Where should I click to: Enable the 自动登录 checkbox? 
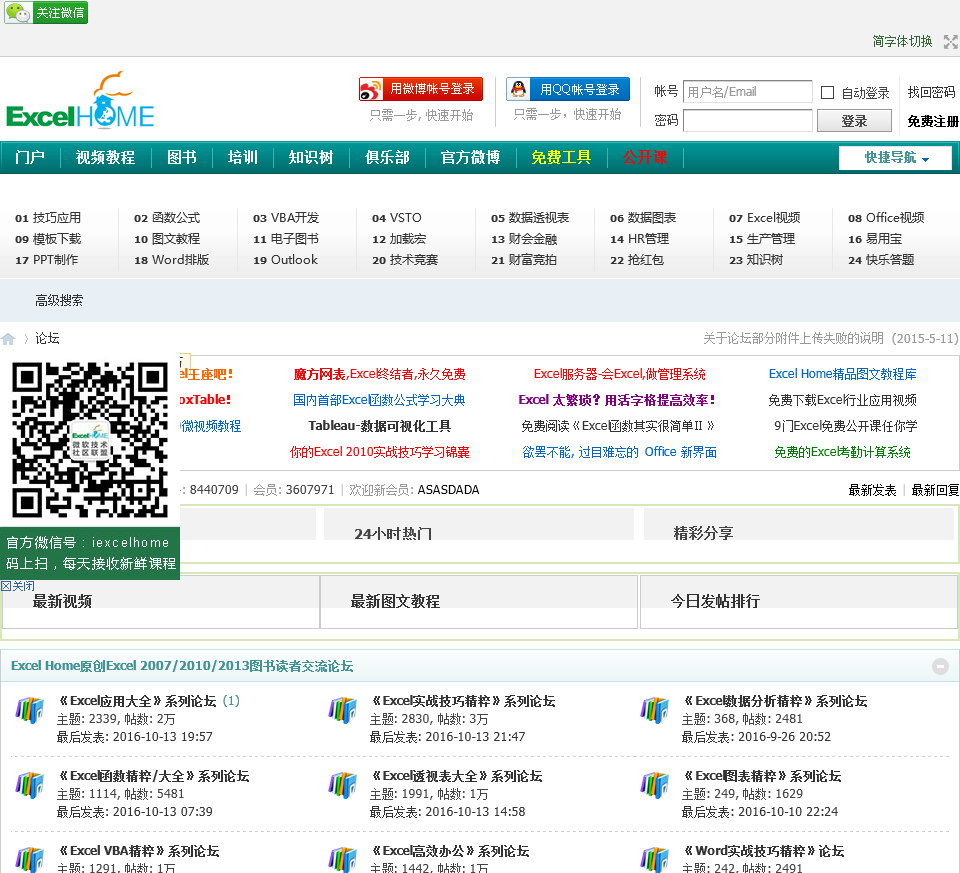click(x=827, y=92)
